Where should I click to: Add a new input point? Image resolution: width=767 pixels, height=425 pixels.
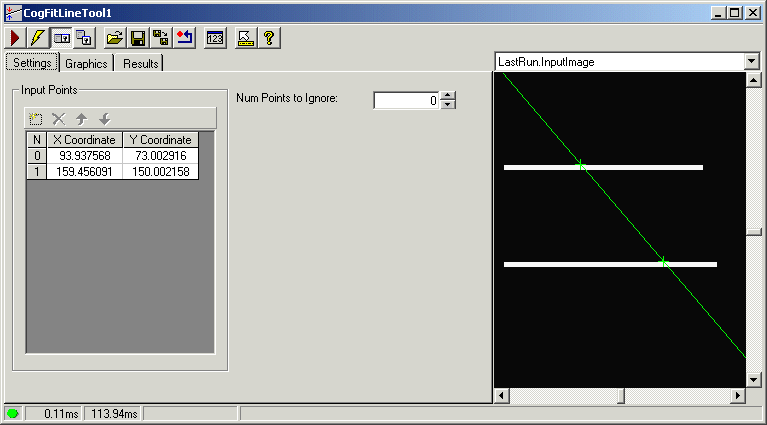click(36, 118)
